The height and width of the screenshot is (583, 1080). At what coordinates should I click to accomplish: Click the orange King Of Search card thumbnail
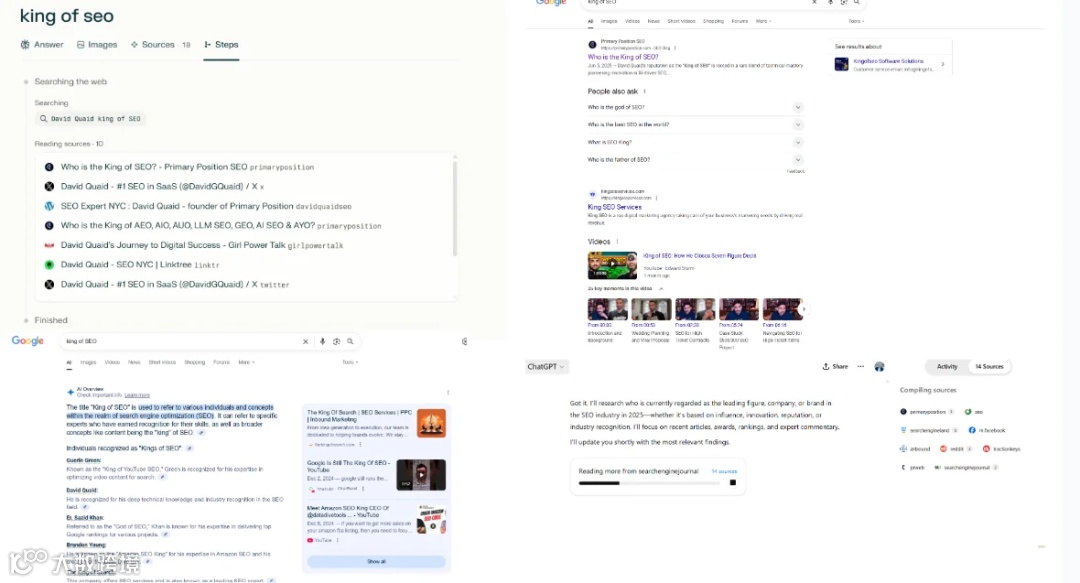431,423
